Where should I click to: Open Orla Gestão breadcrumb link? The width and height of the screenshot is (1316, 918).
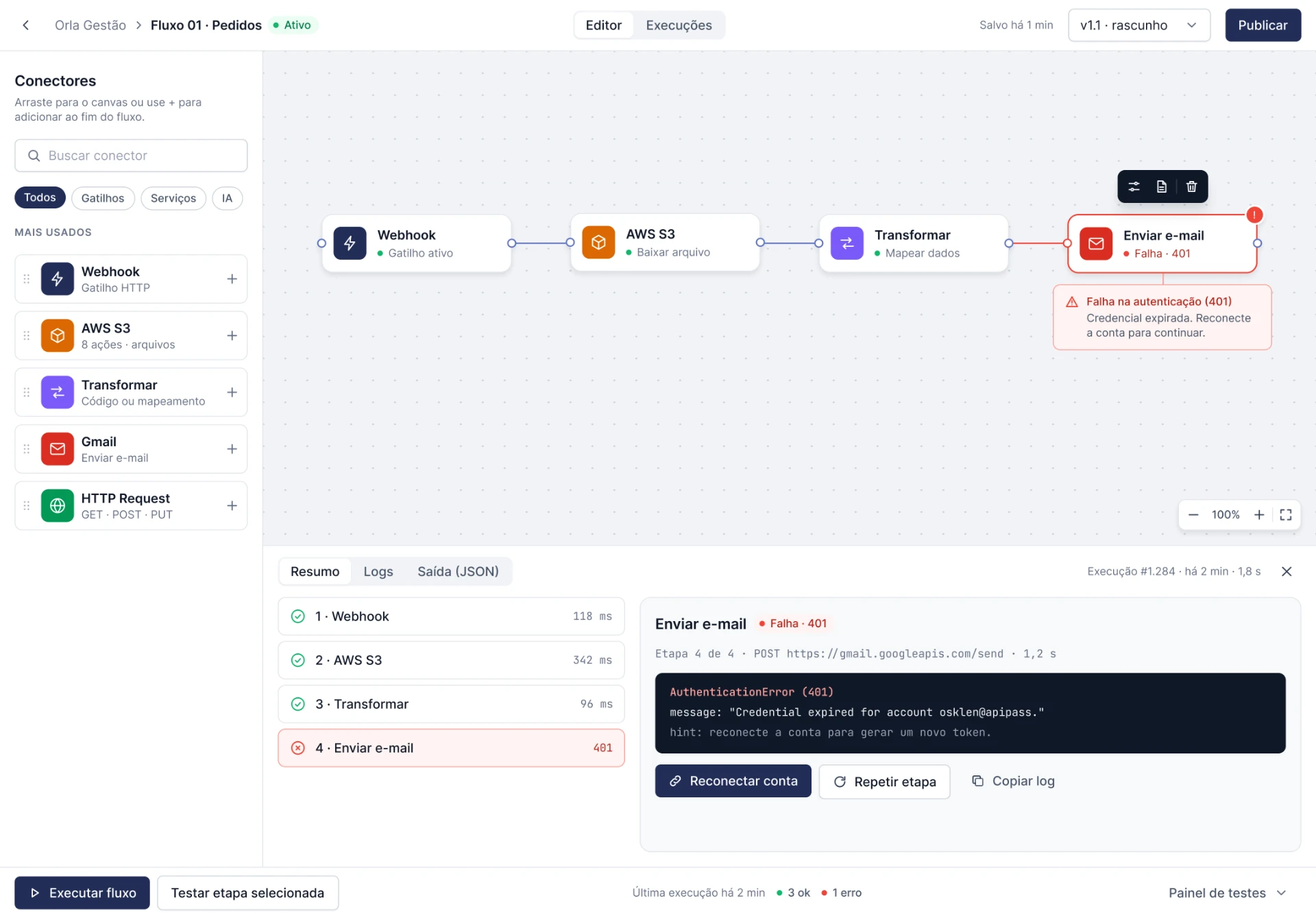tap(90, 25)
